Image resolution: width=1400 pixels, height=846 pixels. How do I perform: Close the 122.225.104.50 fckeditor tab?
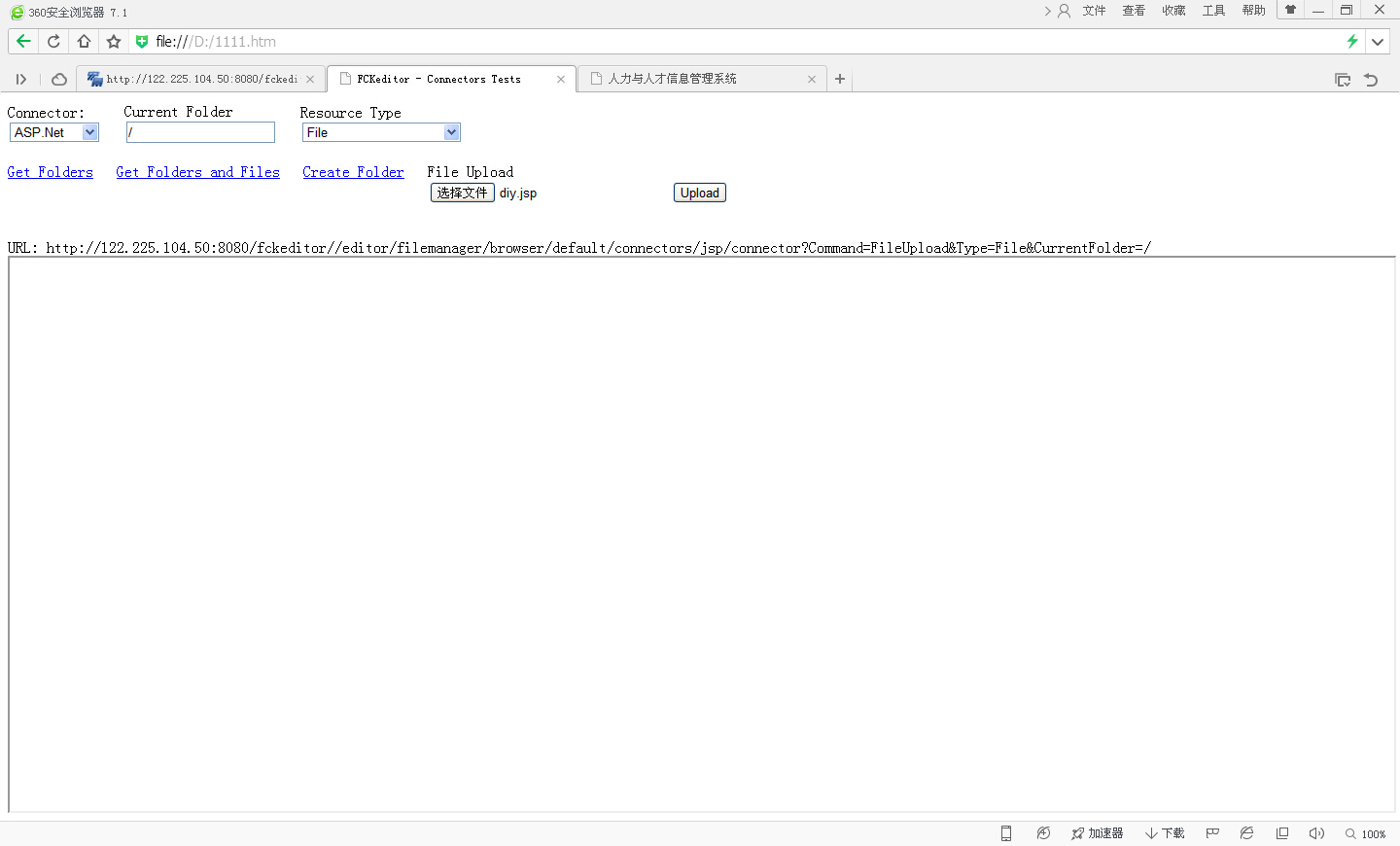coord(310,80)
